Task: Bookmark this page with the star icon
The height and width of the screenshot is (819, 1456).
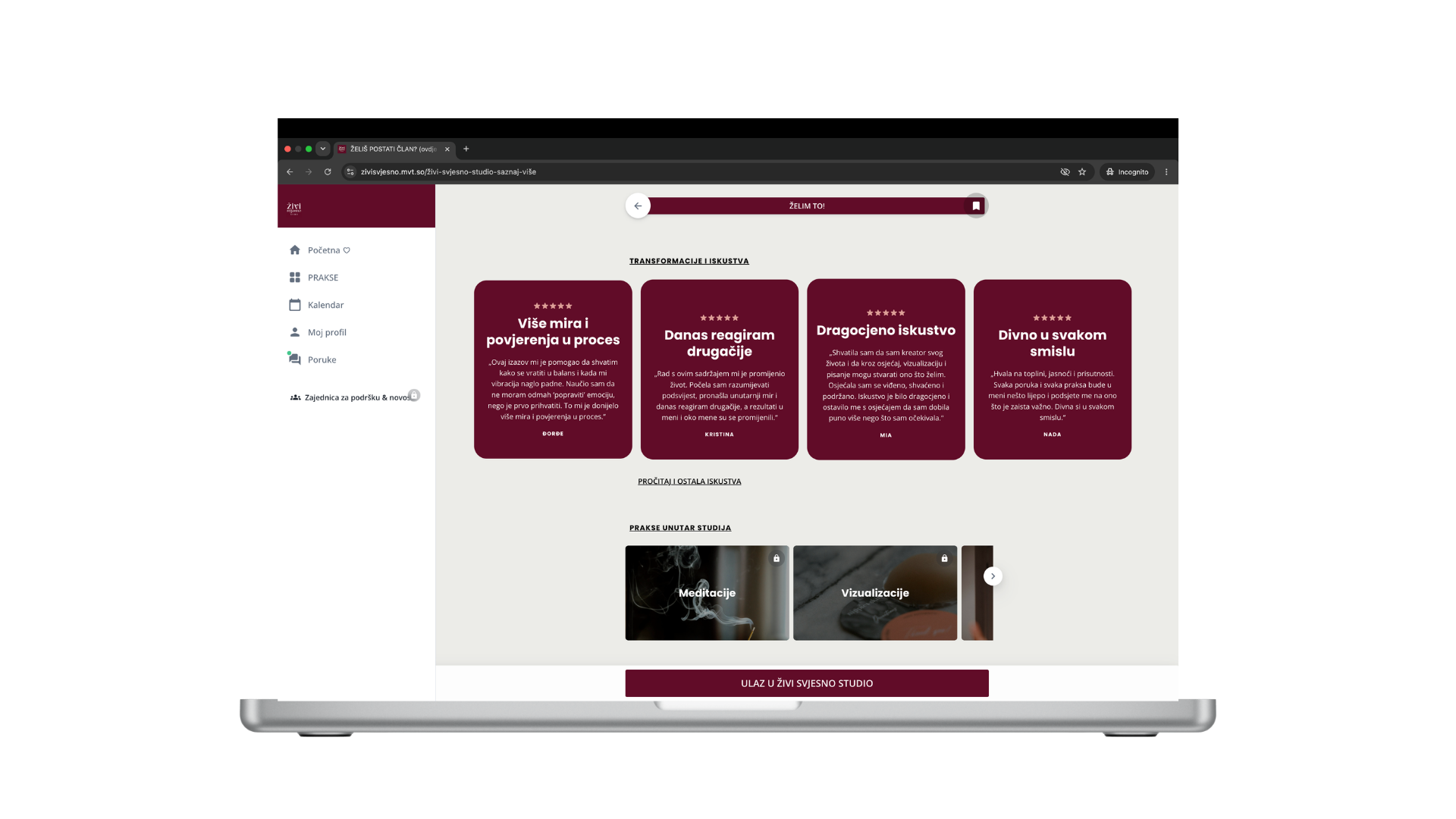Action: click(1082, 172)
